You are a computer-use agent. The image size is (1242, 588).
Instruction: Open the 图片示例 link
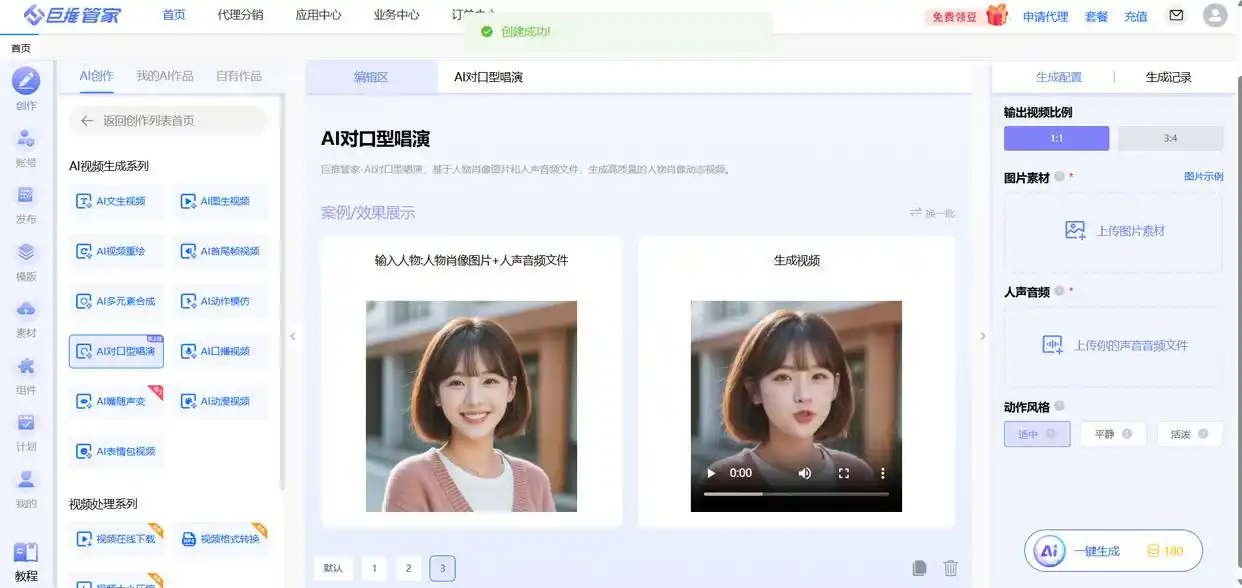coord(1203,177)
